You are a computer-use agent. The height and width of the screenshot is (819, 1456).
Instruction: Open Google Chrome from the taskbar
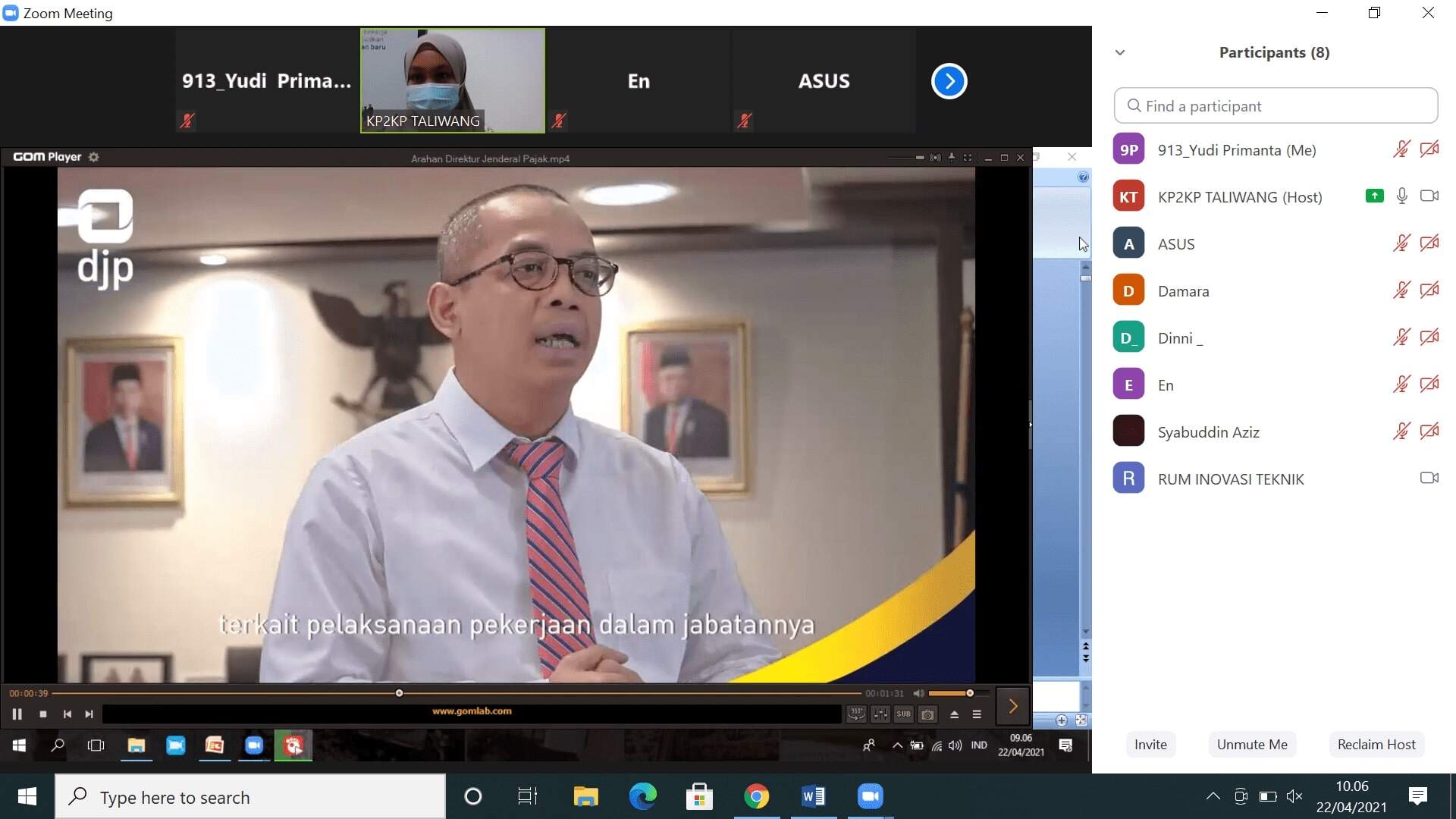pyautogui.click(x=756, y=796)
